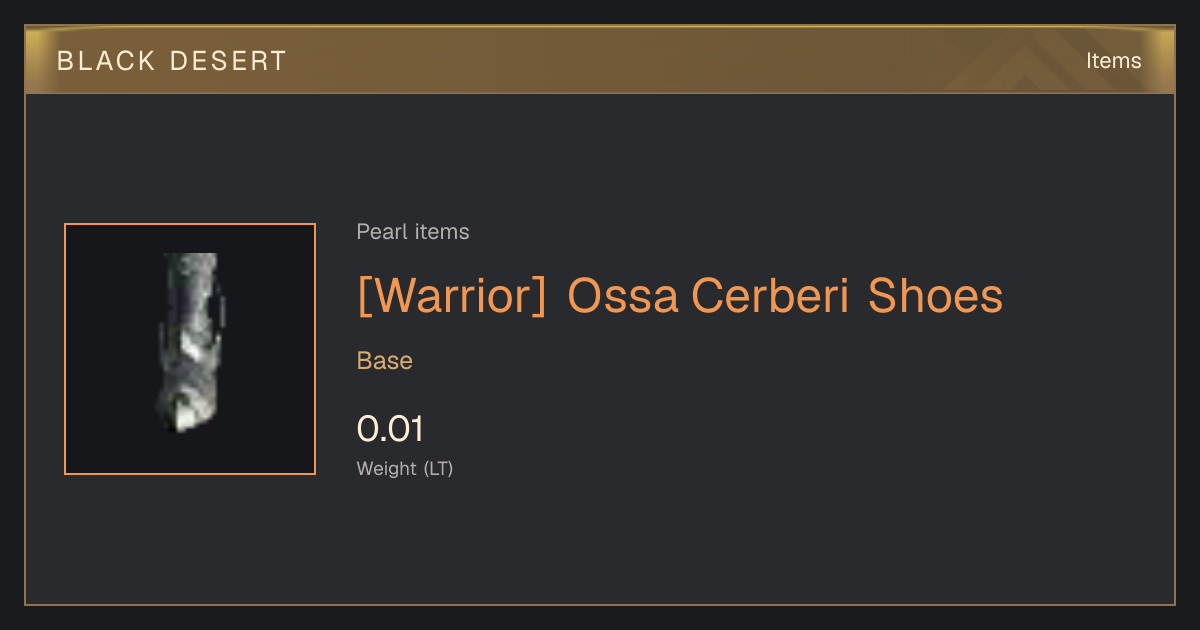Click the Weight (LT) caption
The image size is (1200, 630).
coord(405,468)
